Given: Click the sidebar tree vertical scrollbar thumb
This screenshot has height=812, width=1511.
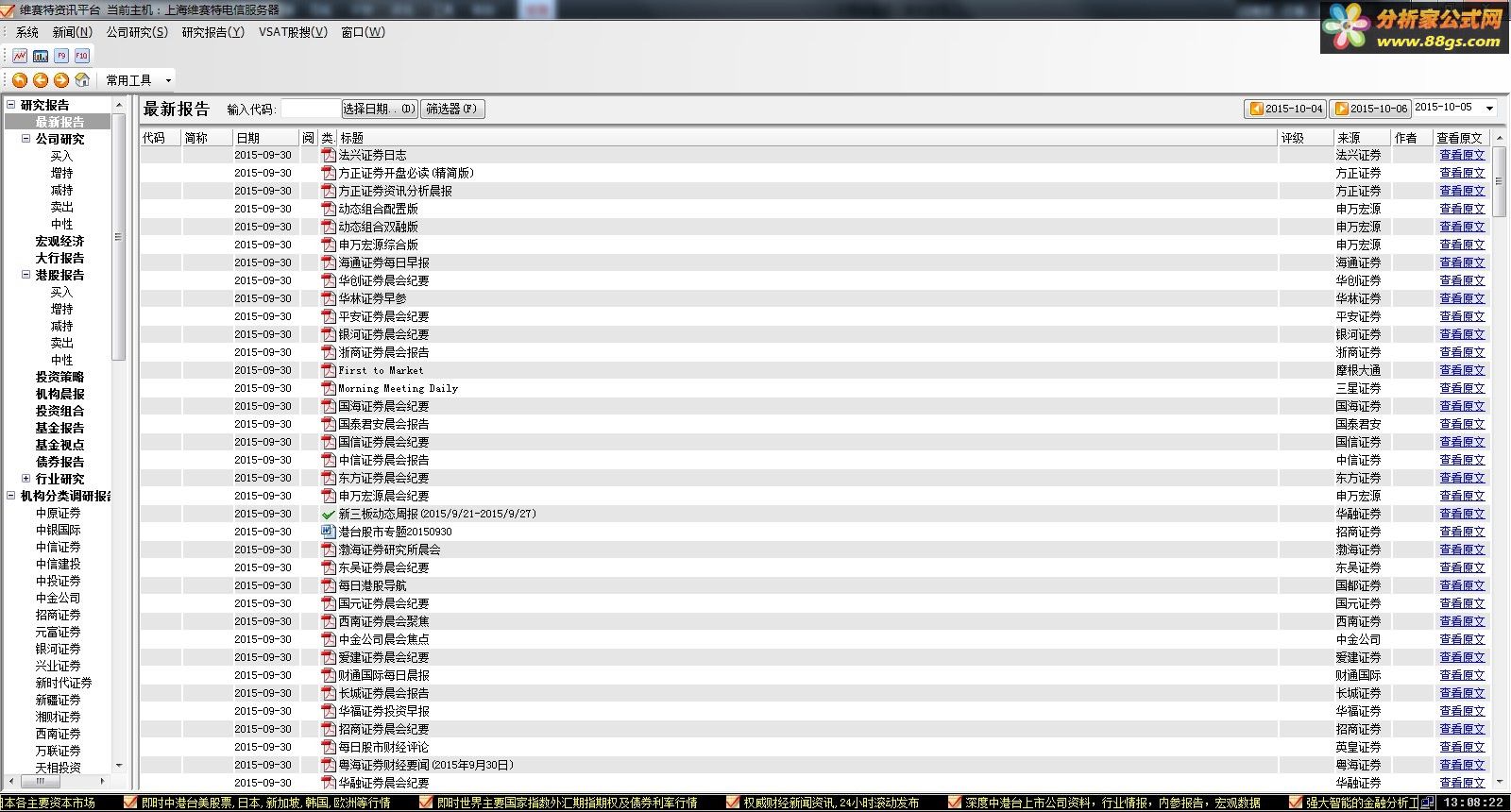Looking at the screenshot, I should click(118, 236).
